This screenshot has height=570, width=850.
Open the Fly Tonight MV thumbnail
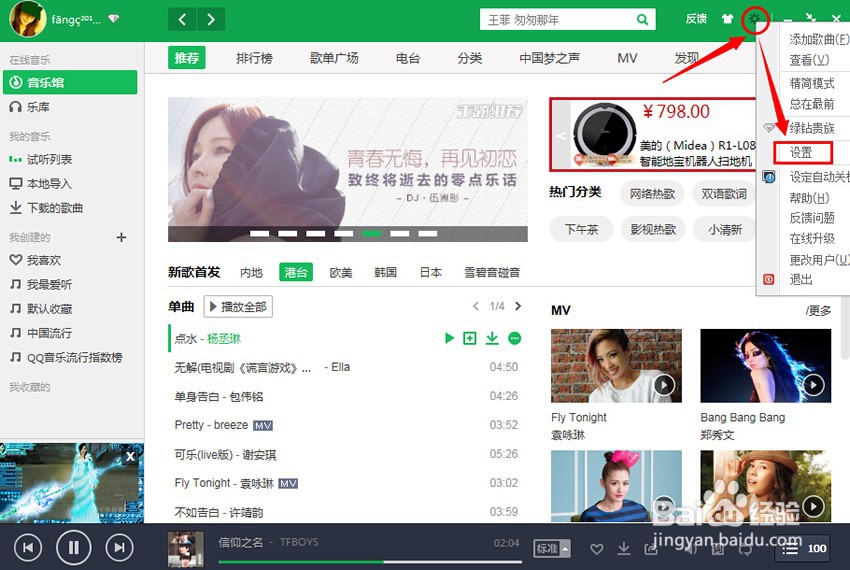(616, 366)
